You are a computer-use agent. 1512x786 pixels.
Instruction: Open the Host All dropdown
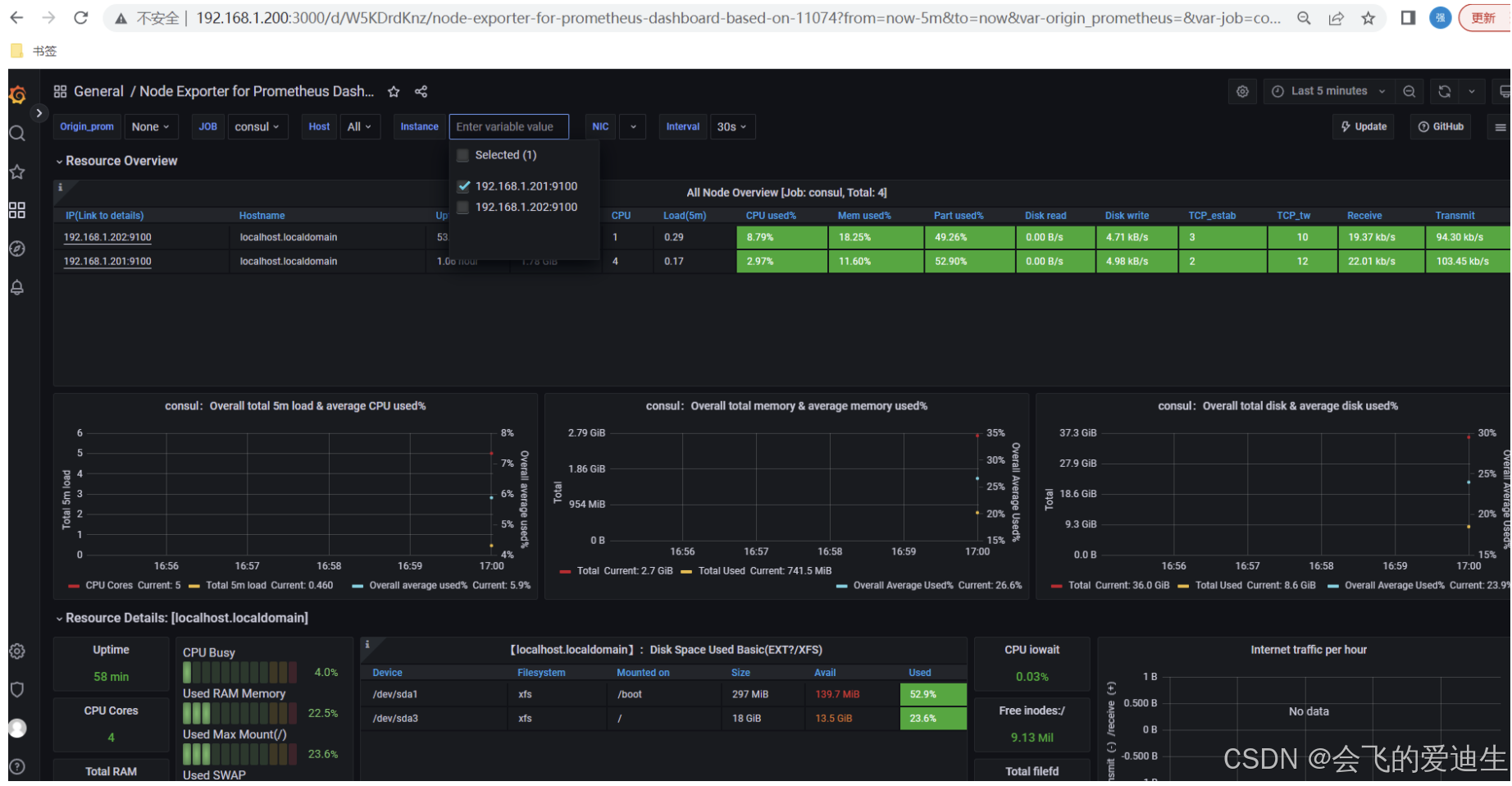pyautogui.click(x=360, y=127)
